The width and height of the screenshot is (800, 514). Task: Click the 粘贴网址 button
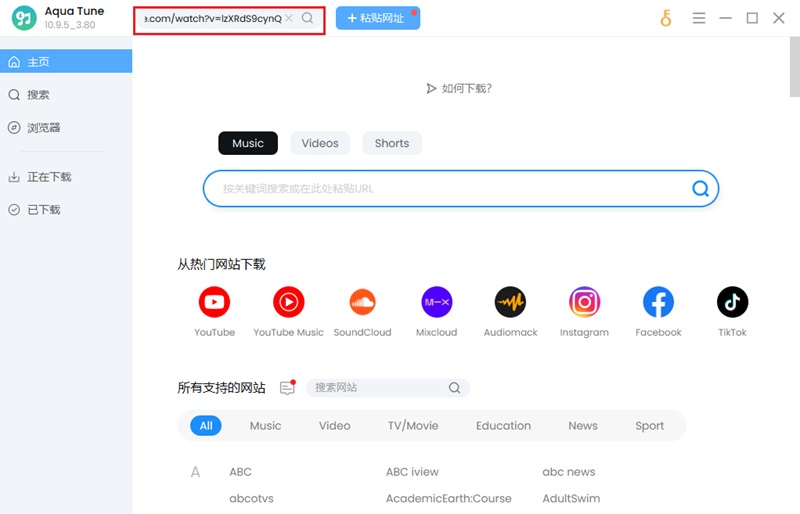pyautogui.click(x=378, y=18)
